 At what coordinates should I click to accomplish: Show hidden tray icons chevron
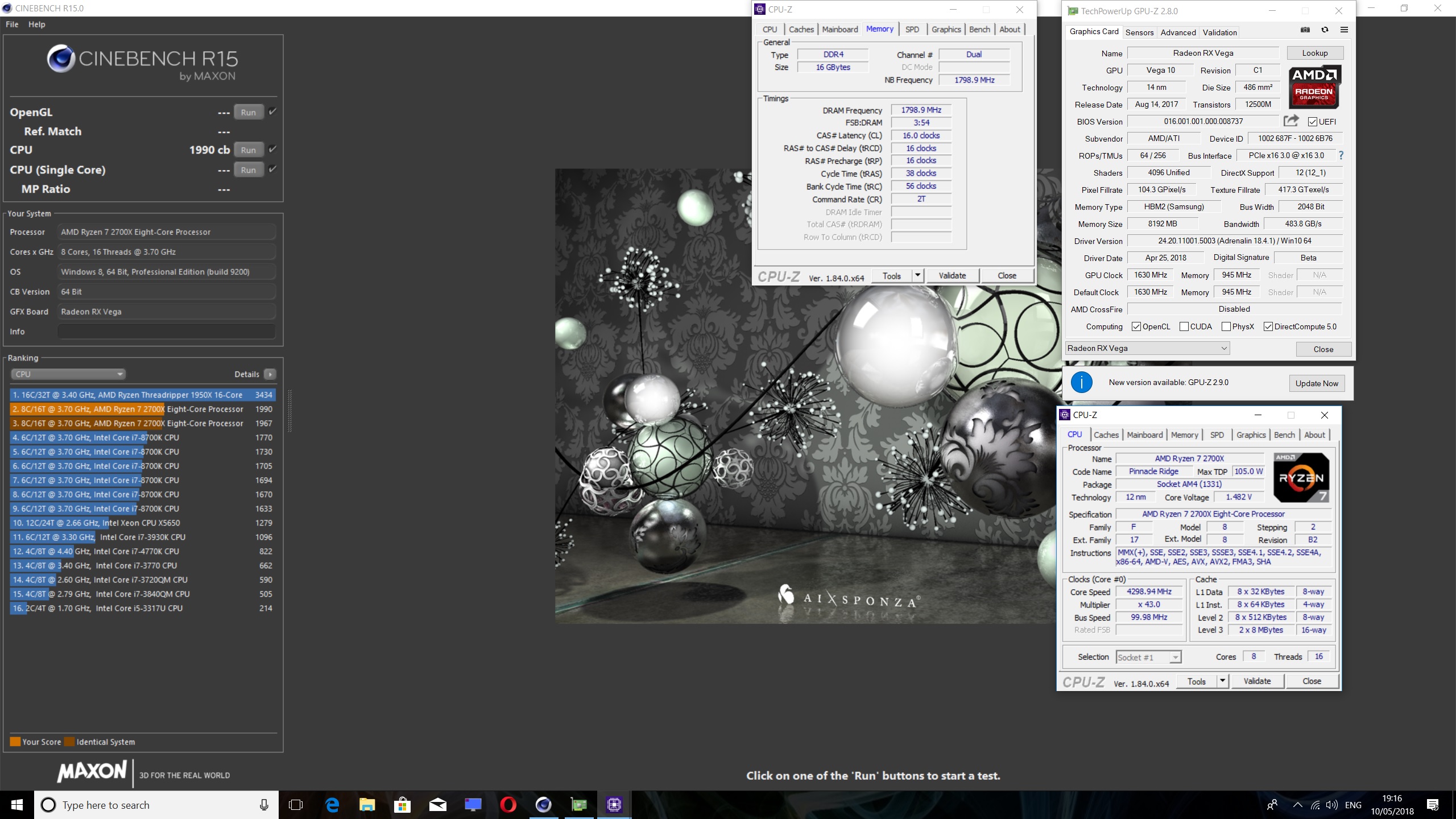point(1297,805)
